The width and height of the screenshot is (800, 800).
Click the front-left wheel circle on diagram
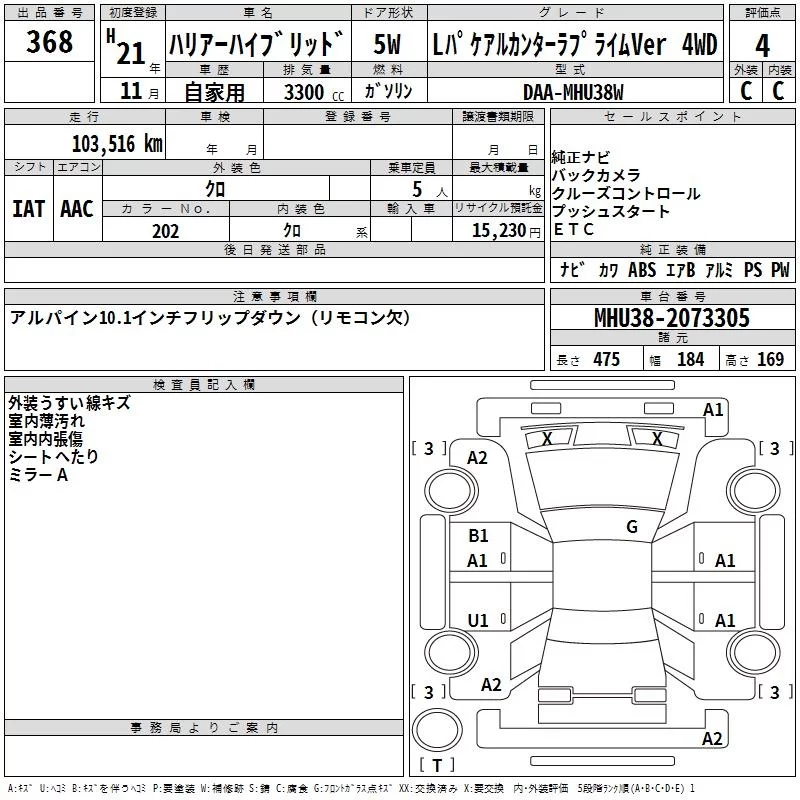[451, 491]
